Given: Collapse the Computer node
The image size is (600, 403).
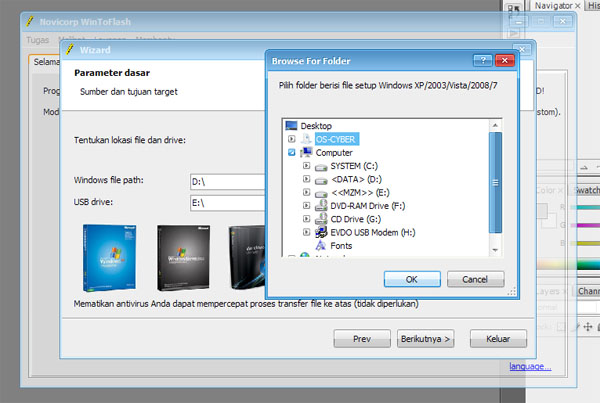Looking at the screenshot, I should pyautogui.click(x=292, y=152).
